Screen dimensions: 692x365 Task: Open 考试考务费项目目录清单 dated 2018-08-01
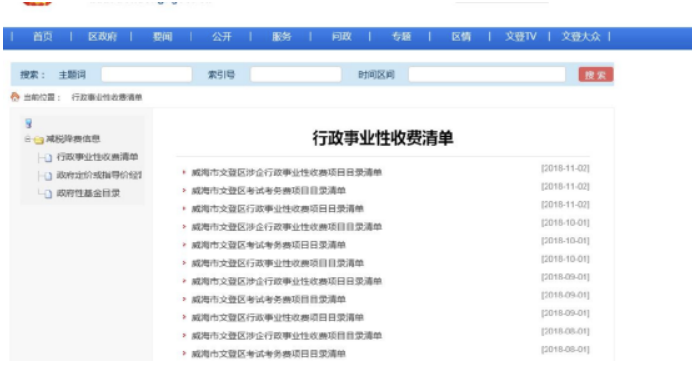268,354
